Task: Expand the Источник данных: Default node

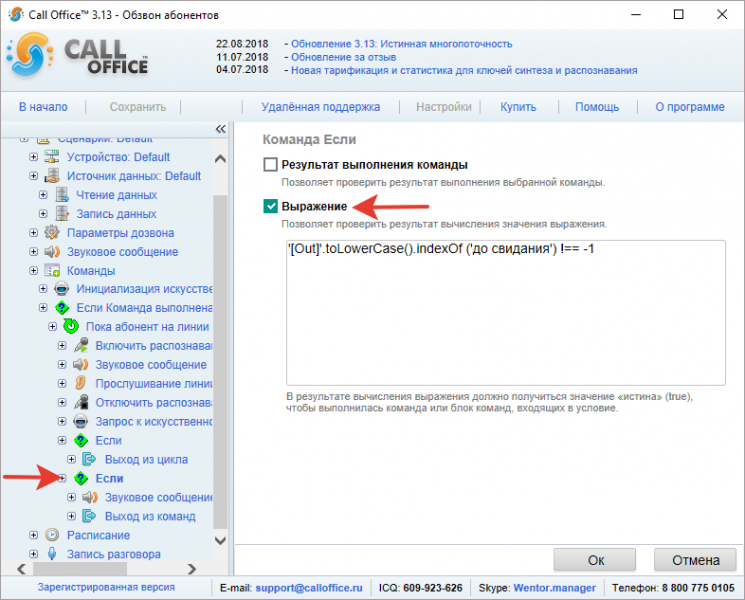Action: (33, 176)
